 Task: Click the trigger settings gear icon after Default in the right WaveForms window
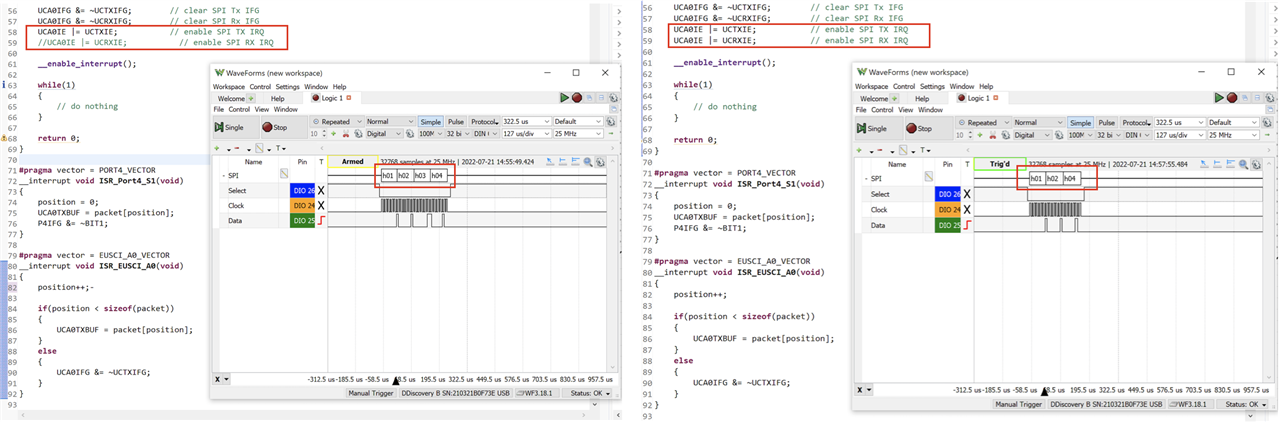1267,123
